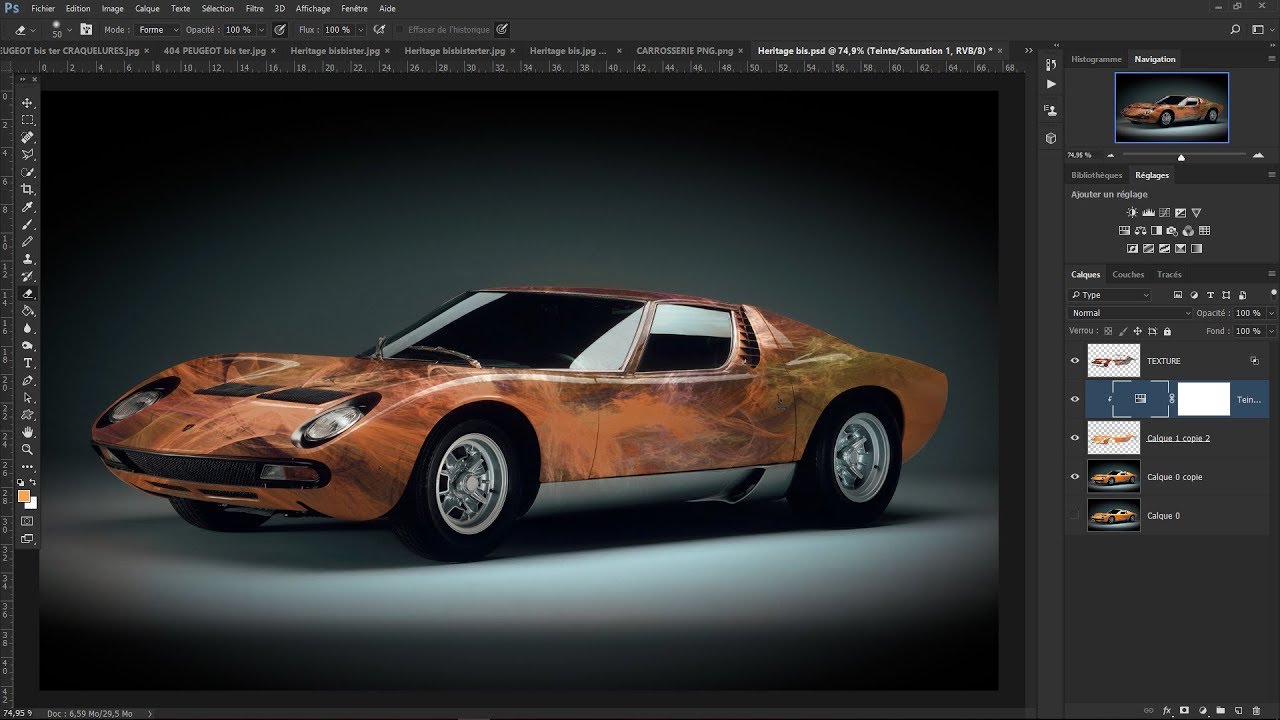This screenshot has height=720, width=1280.
Task: Open the Filtre menu
Action: click(255, 8)
